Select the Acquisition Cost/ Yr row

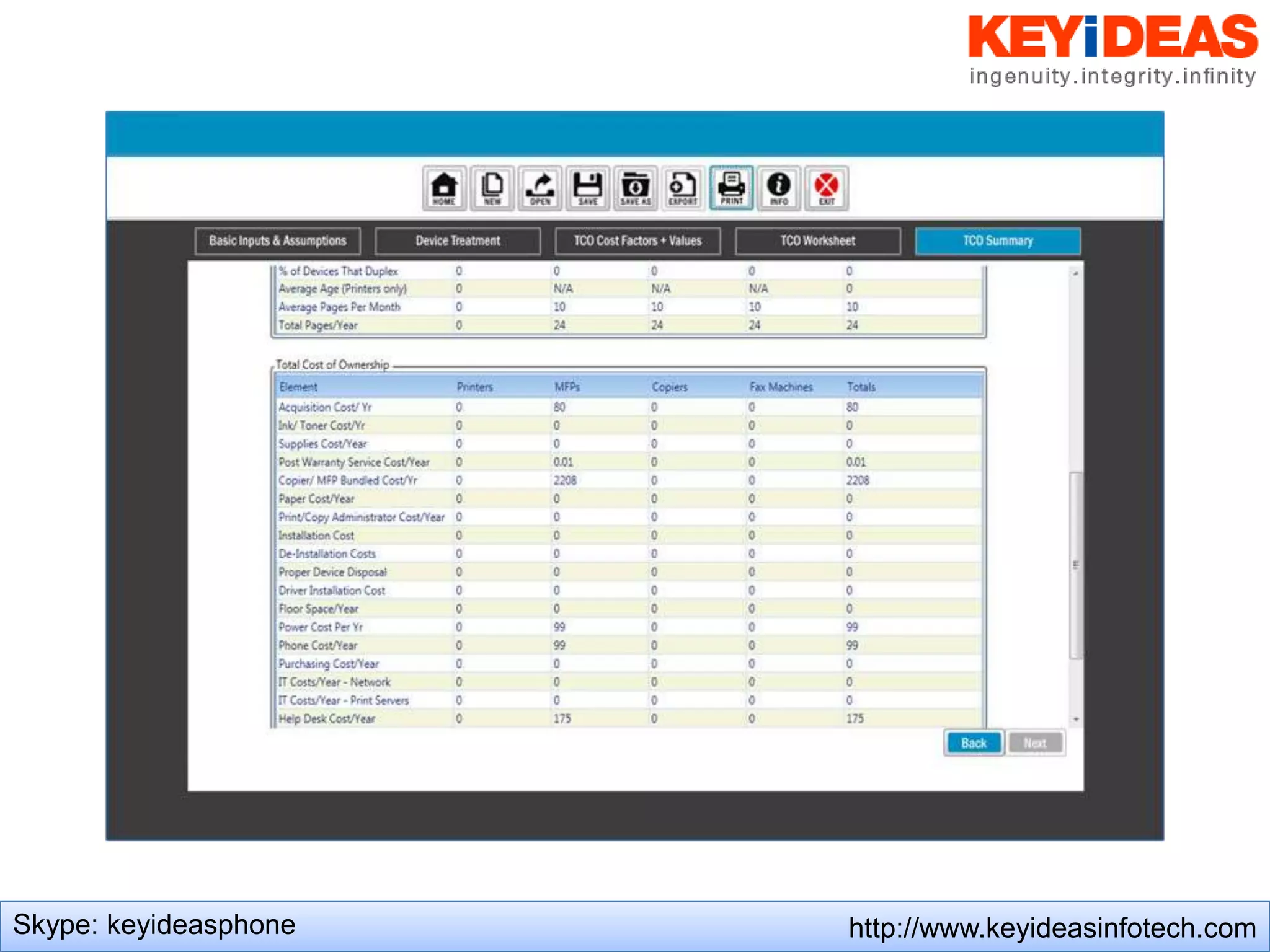click(629, 407)
